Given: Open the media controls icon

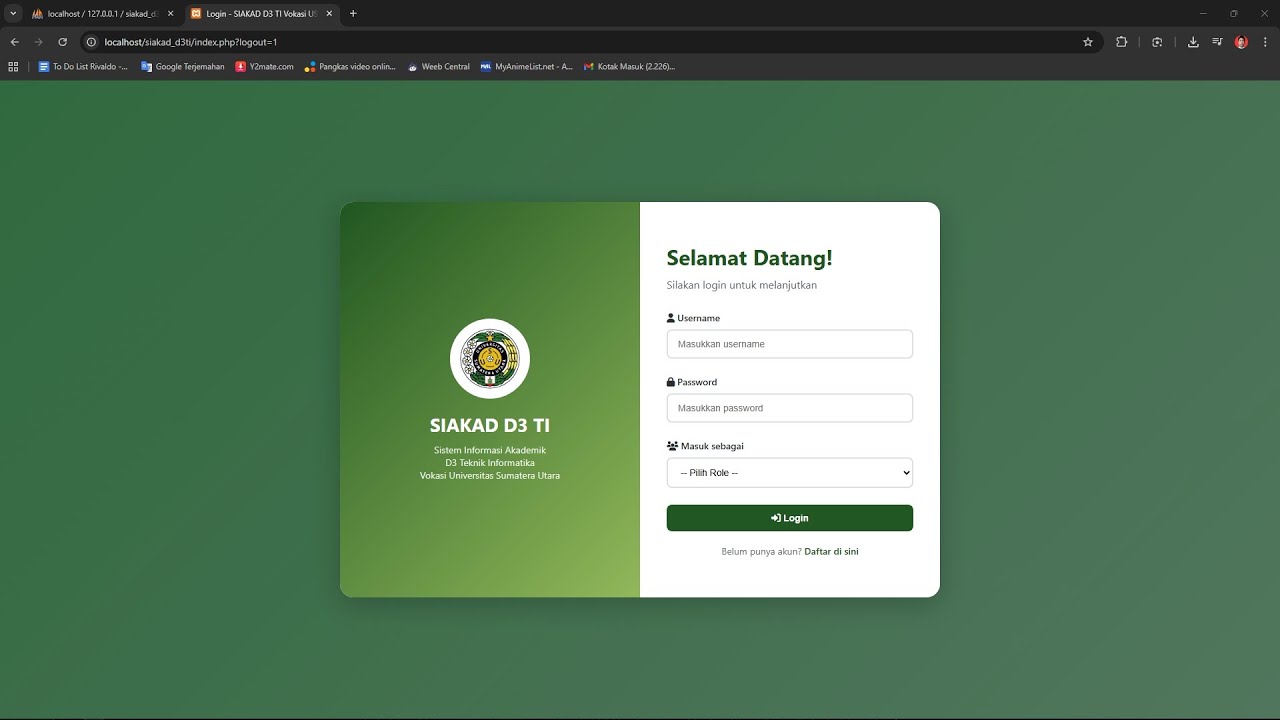Looking at the screenshot, I should (x=1217, y=42).
